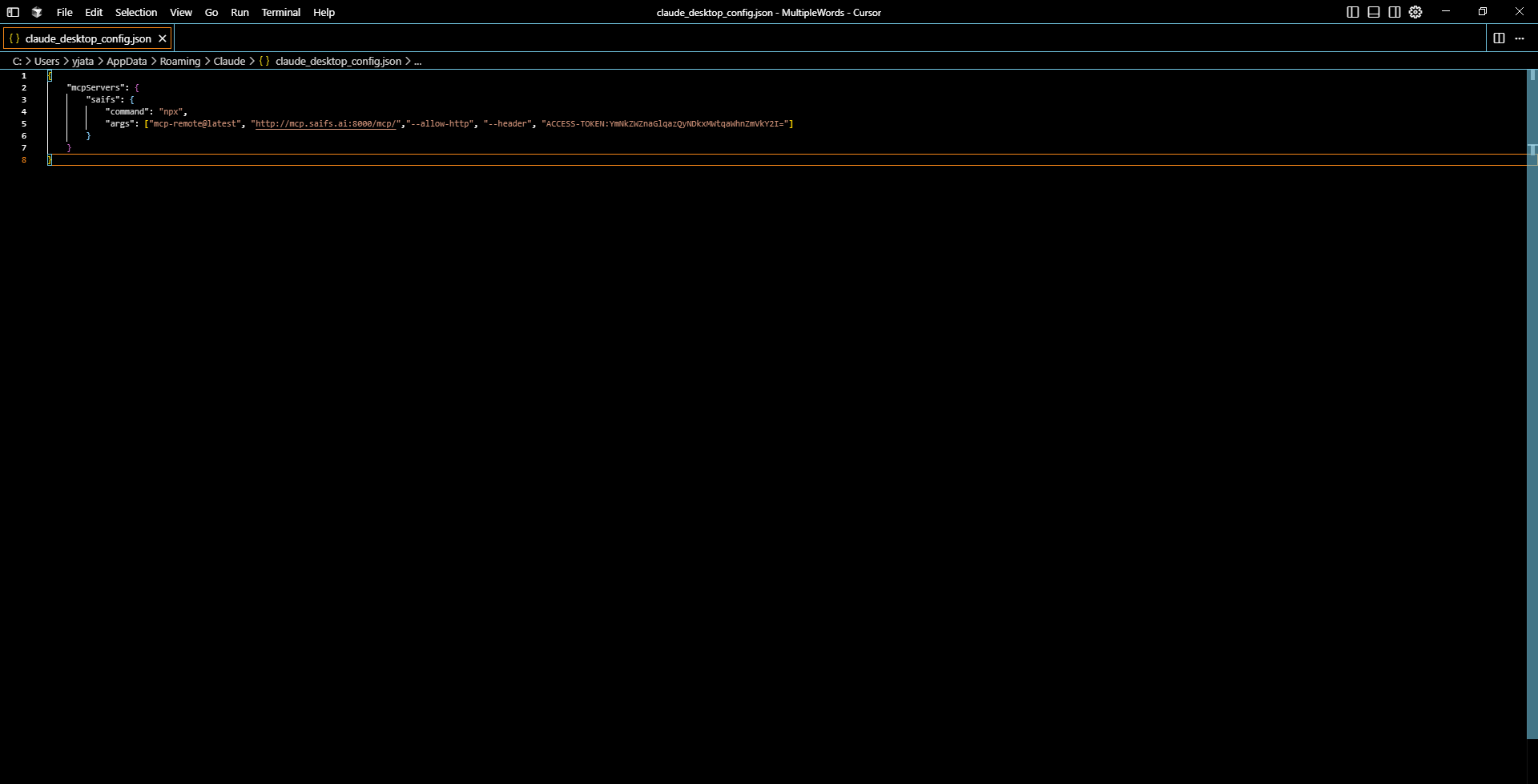Click the "mcpServers" key text

point(95,88)
